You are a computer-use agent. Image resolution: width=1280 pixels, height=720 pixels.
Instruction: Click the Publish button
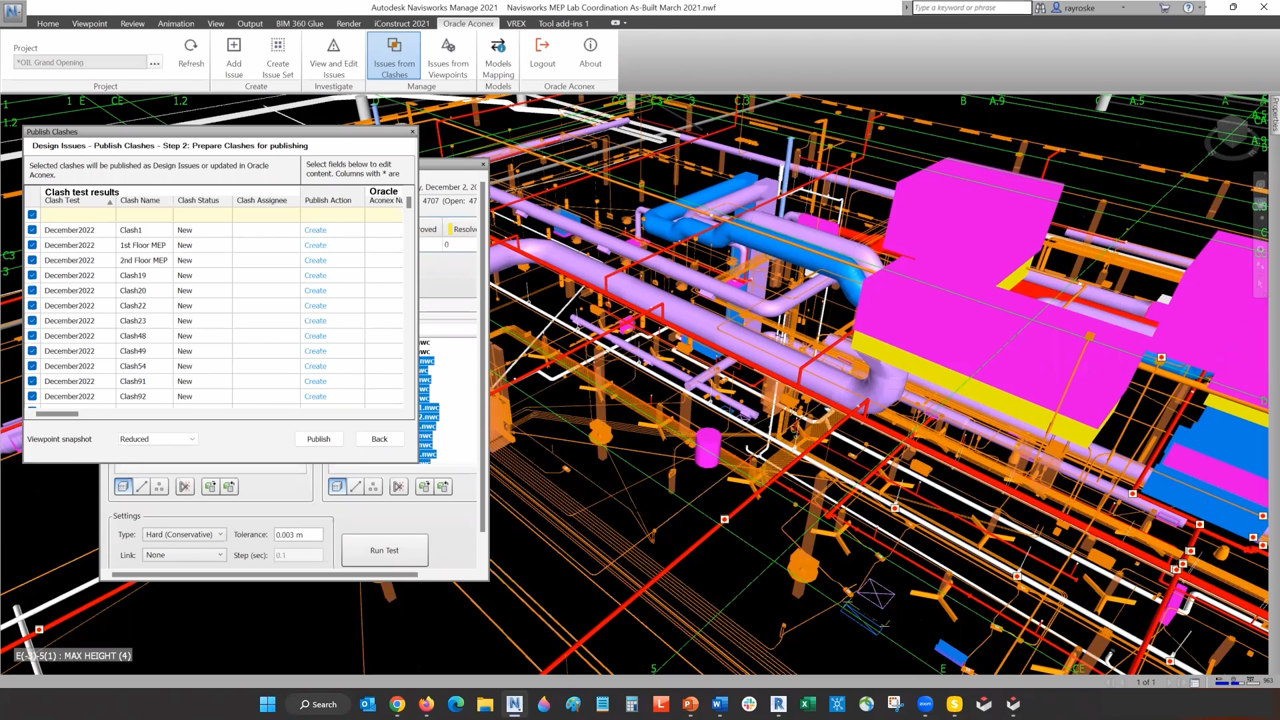[318, 439]
